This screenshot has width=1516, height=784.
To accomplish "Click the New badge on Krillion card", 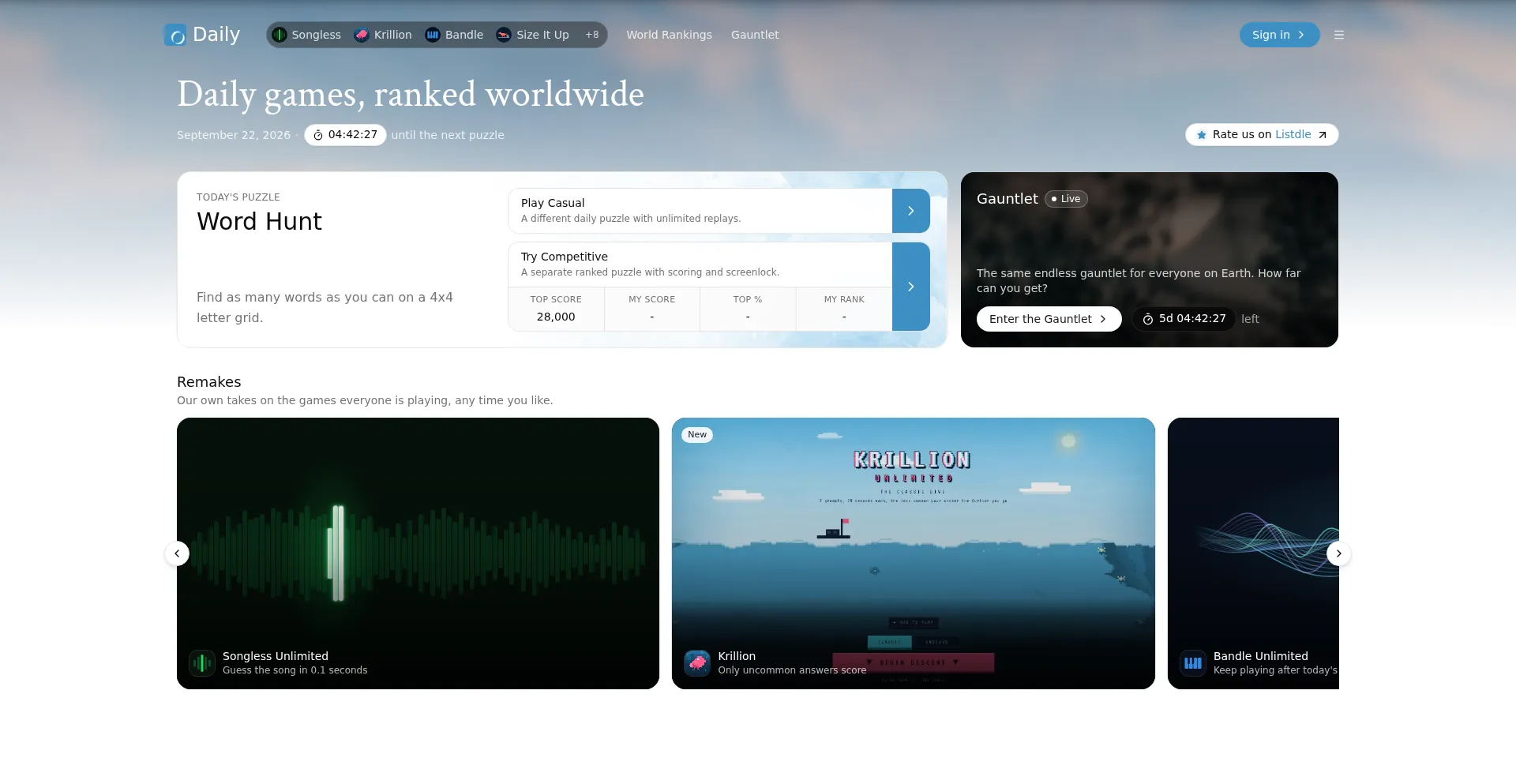I will click(697, 435).
